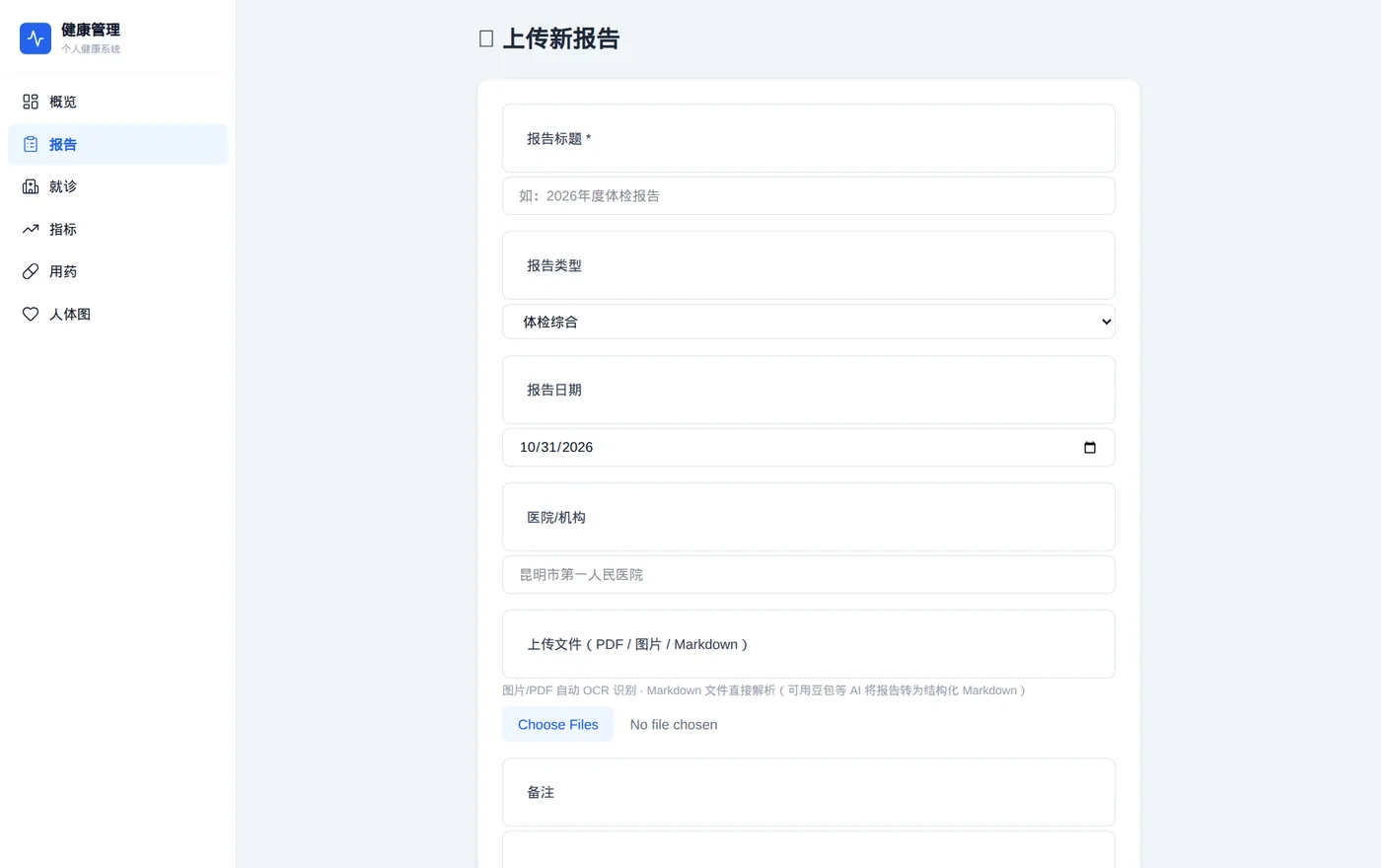Open the 概览 menu item
The height and width of the screenshot is (868, 1381).
[117, 102]
